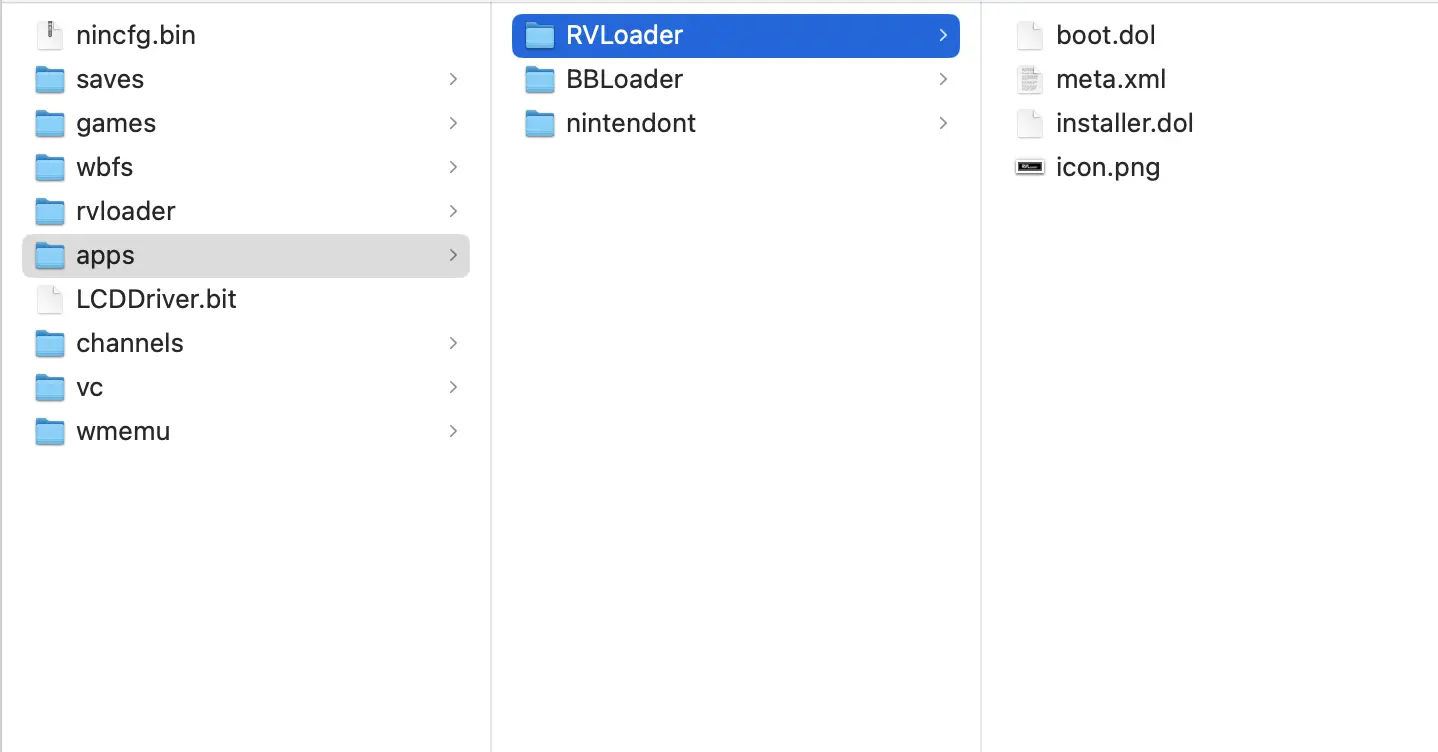Click the nintendont folder icon

point(539,123)
